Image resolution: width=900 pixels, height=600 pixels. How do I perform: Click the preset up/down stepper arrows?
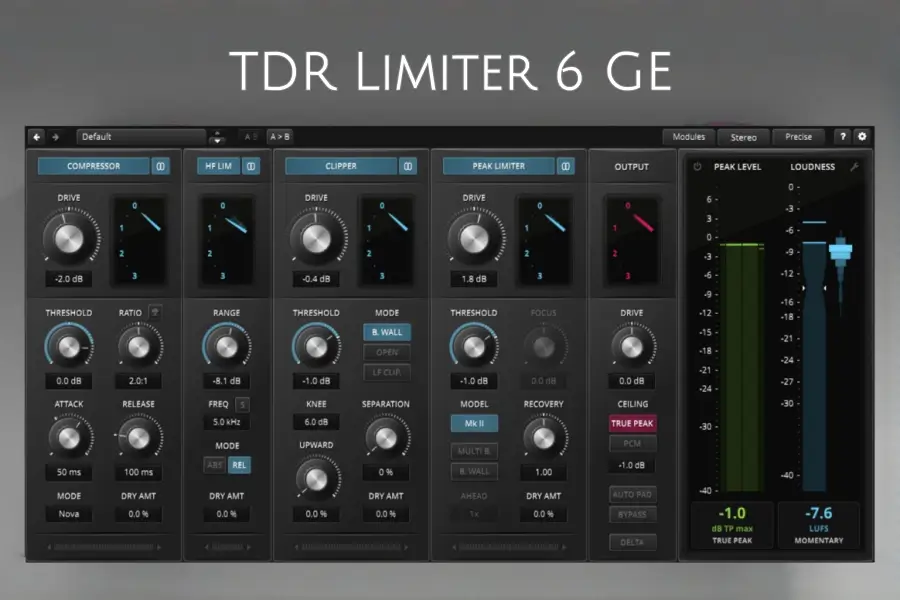coord(217,137)
